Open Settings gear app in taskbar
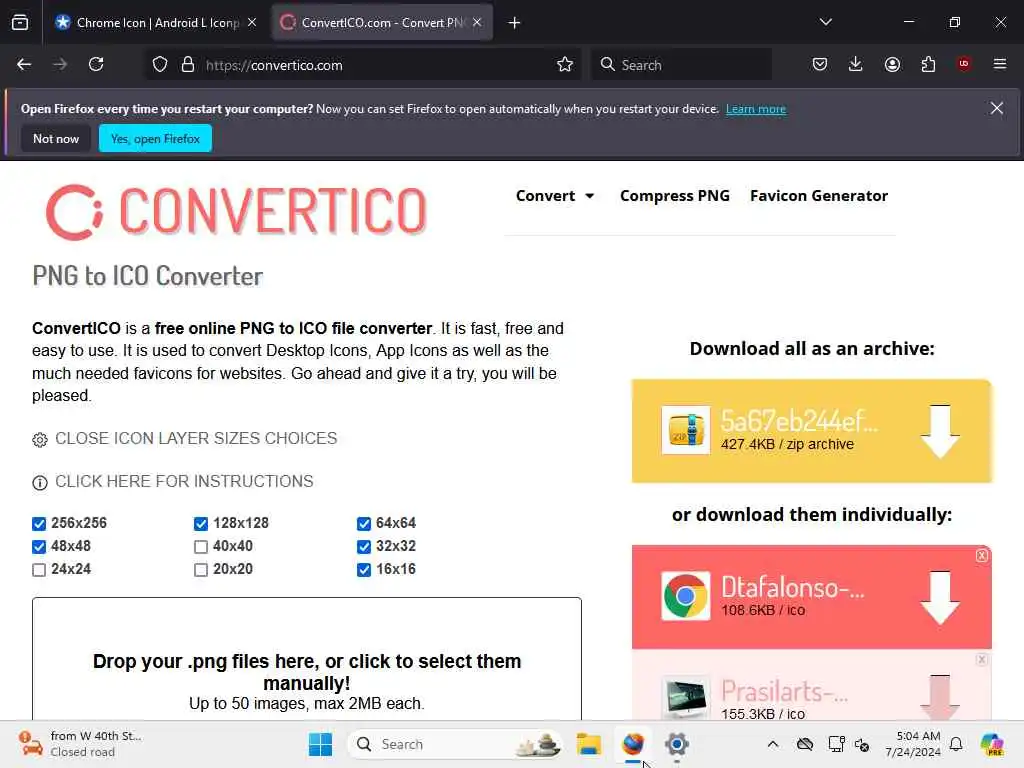Image resolution: width=1024 pixels, height=768 pixels. (x=677, y=744)
